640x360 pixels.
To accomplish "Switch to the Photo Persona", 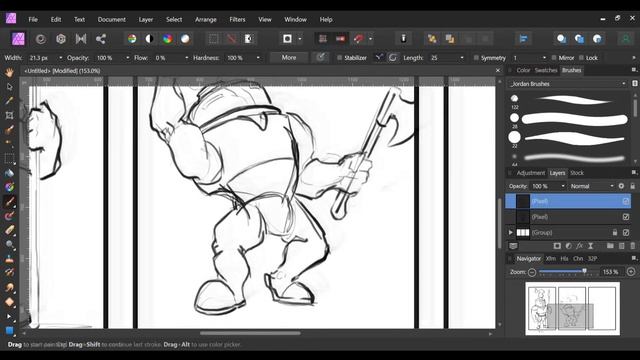I will pos(18,39).
